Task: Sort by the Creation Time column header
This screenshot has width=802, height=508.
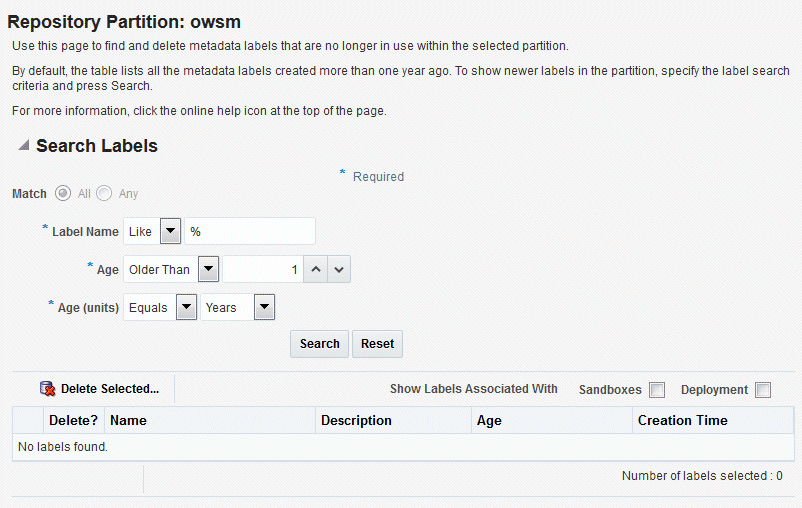Action: pyautogui.click(x=683, y=421)
